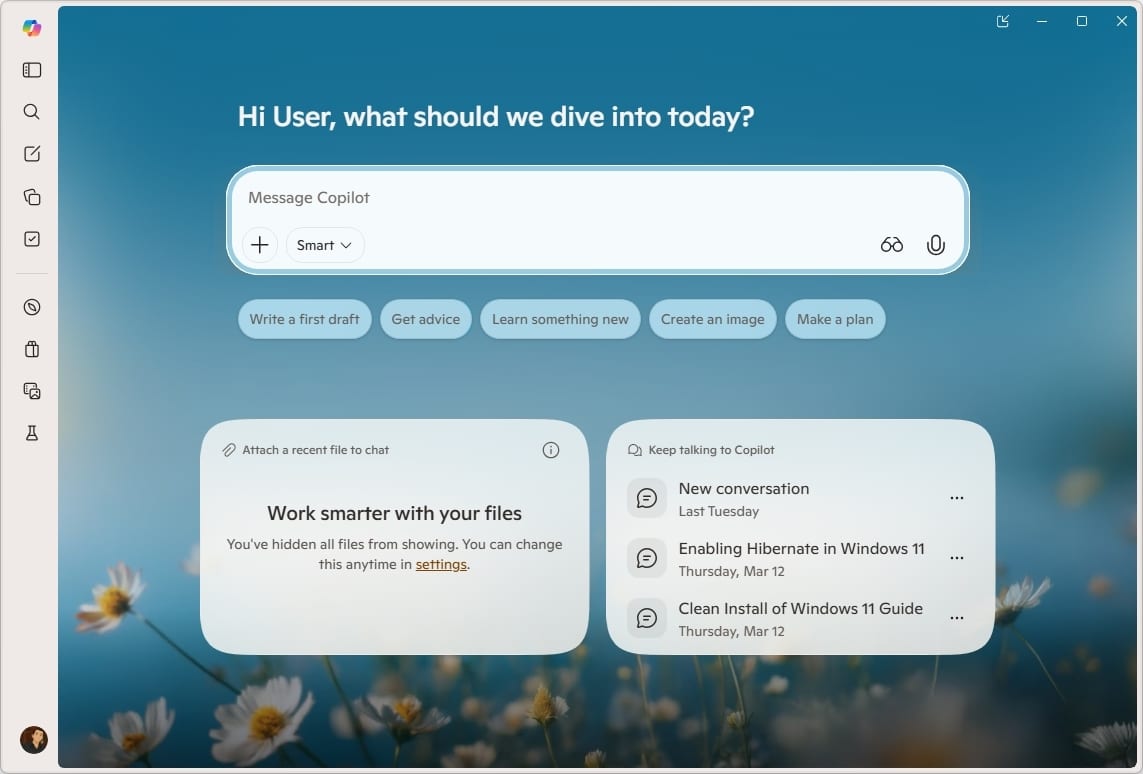
Task: Open the Pages stacked-squares icon
Action: pos(32,197)
